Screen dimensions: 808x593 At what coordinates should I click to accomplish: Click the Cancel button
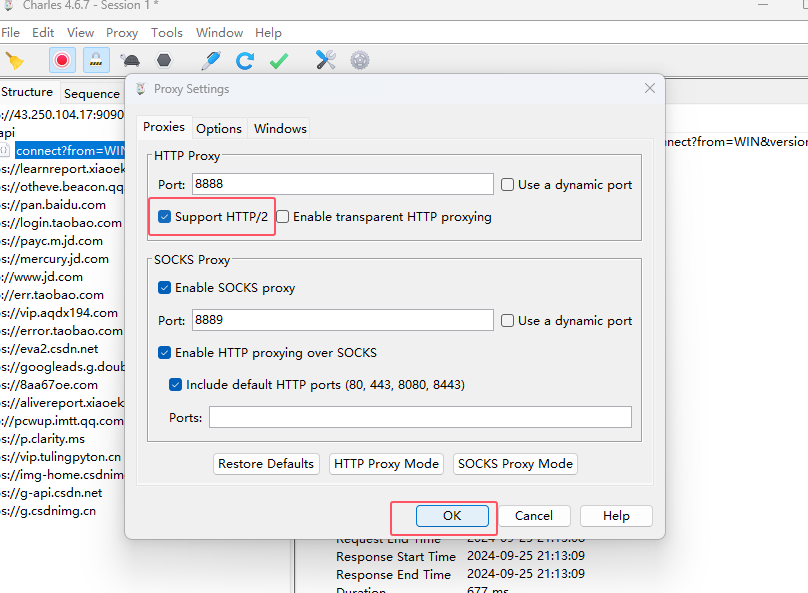533,515
